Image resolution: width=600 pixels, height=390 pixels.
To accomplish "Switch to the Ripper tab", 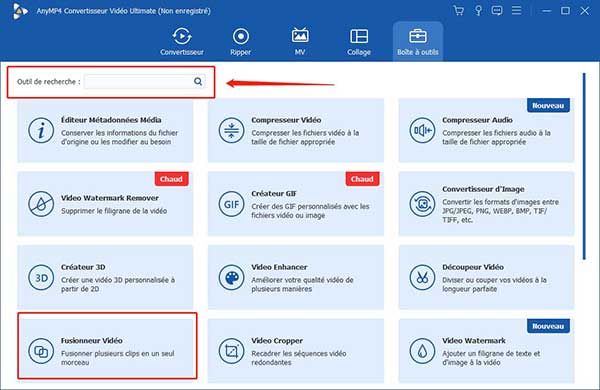I will point(240,41).
